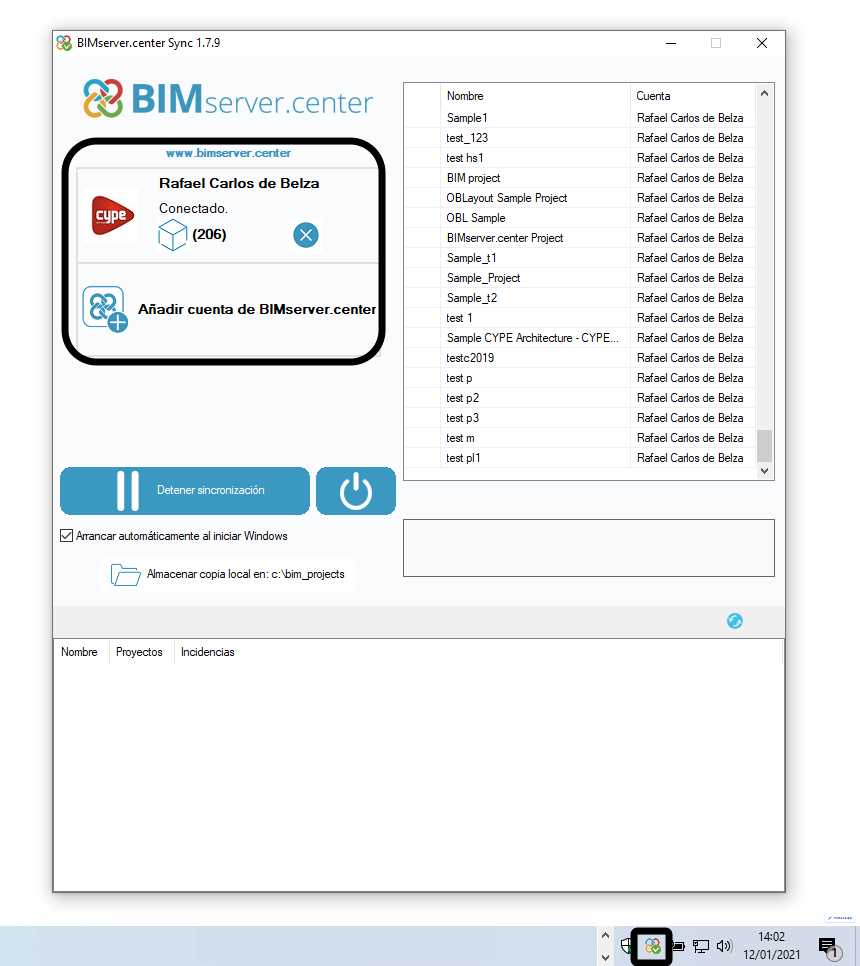Open Windows Security tray icon
Image resolution: width=860 pixels, height=966 pixels.
(626, 946)
